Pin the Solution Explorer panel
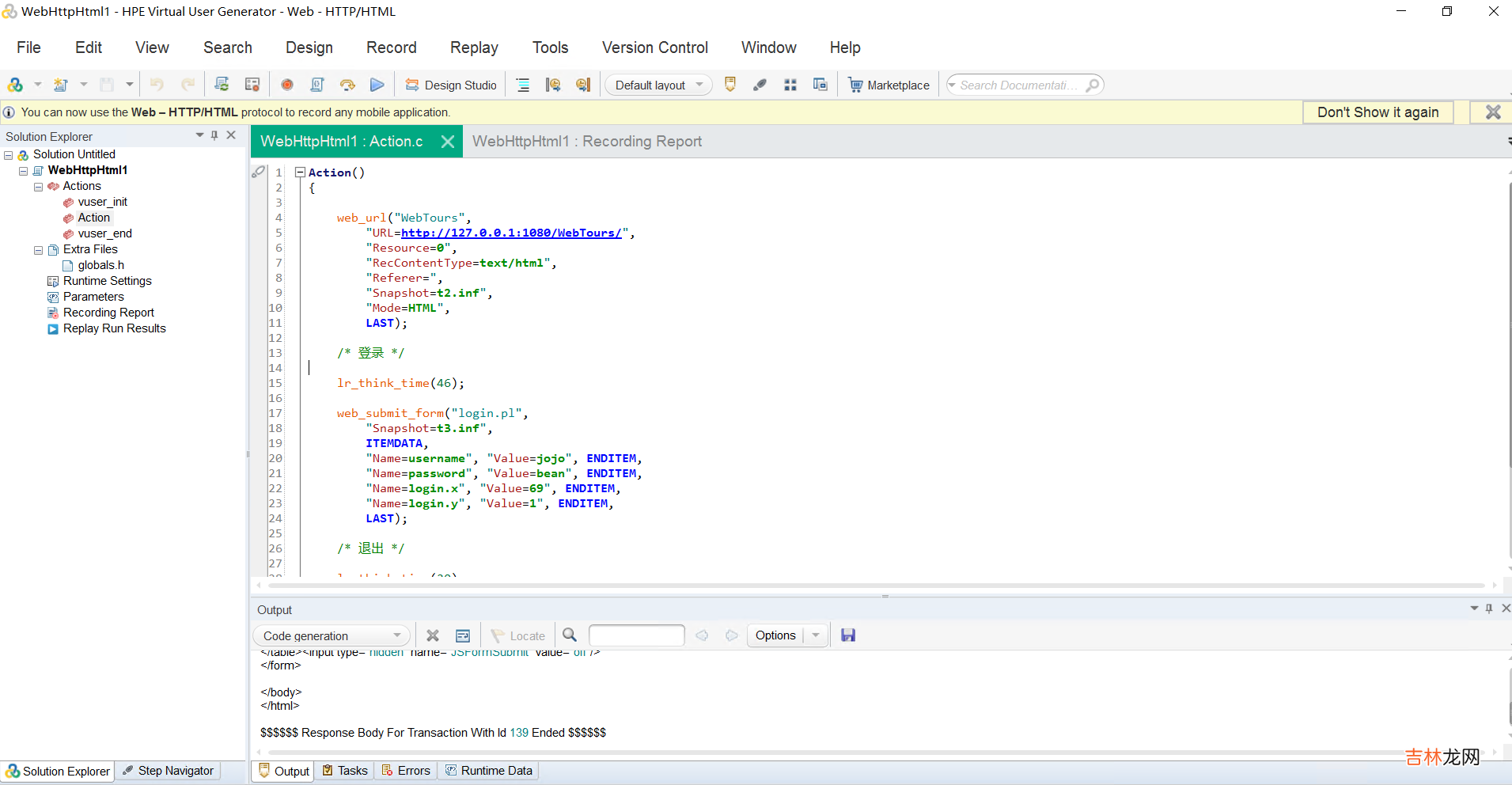Viewport: 1512px width, 785px height. [214, 135]
